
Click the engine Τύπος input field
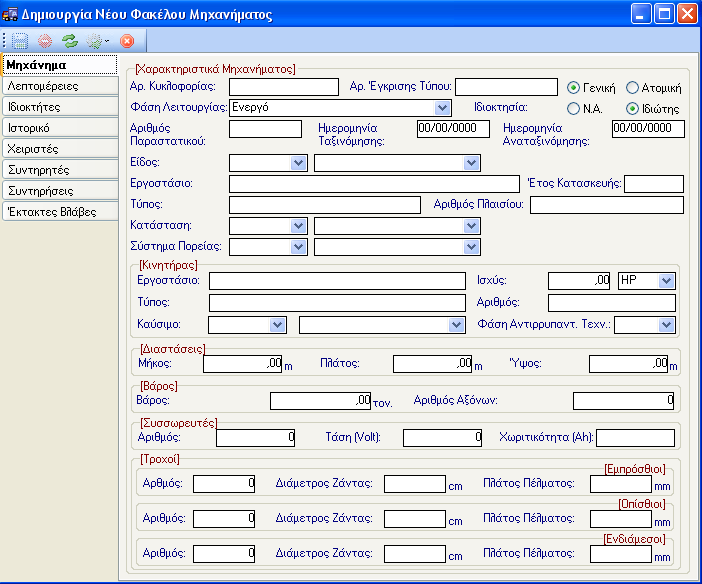point(338,303)
